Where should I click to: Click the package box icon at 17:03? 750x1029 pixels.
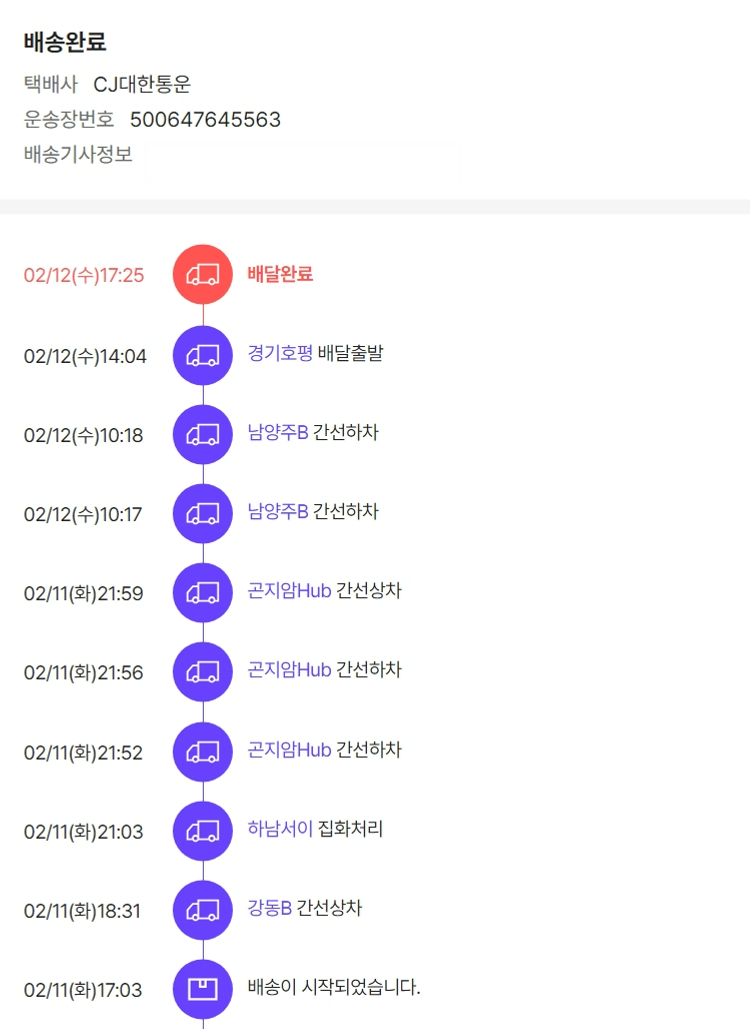[x=203, y=989]
